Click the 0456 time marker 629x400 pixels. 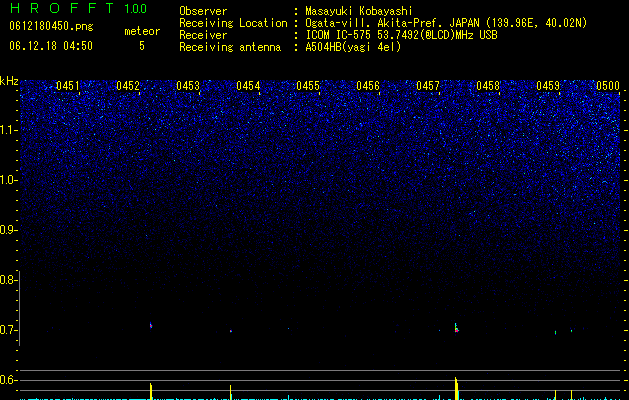tap(368, 86)
